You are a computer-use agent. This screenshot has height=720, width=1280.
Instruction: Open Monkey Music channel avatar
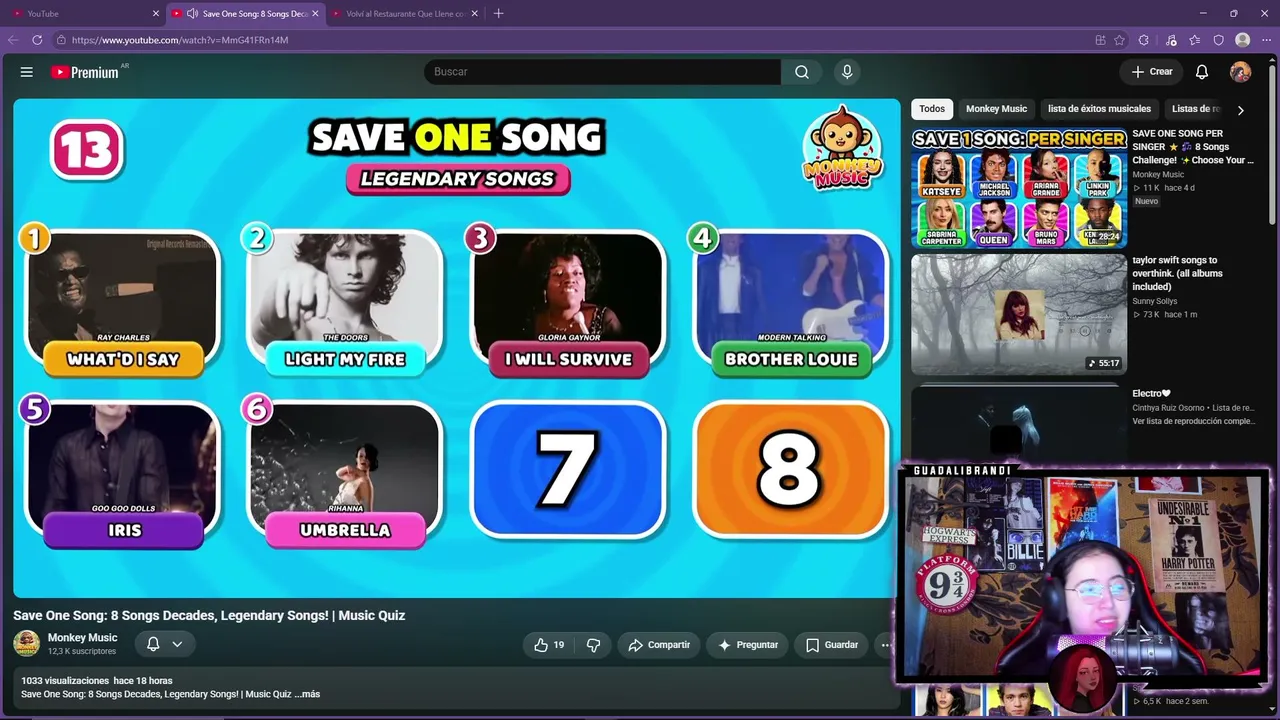point(27,644)
